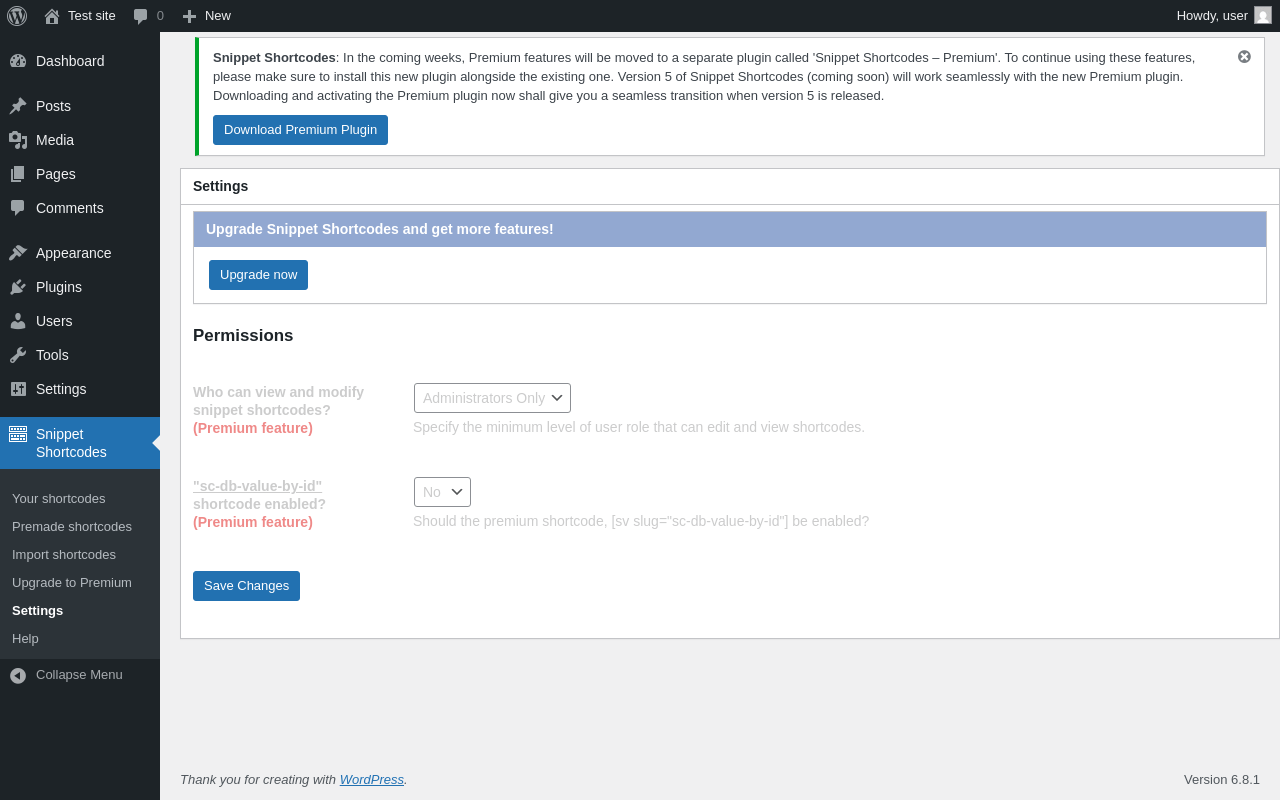
Task: Open the Dashboard menu
Action: (x=80, y=61)
